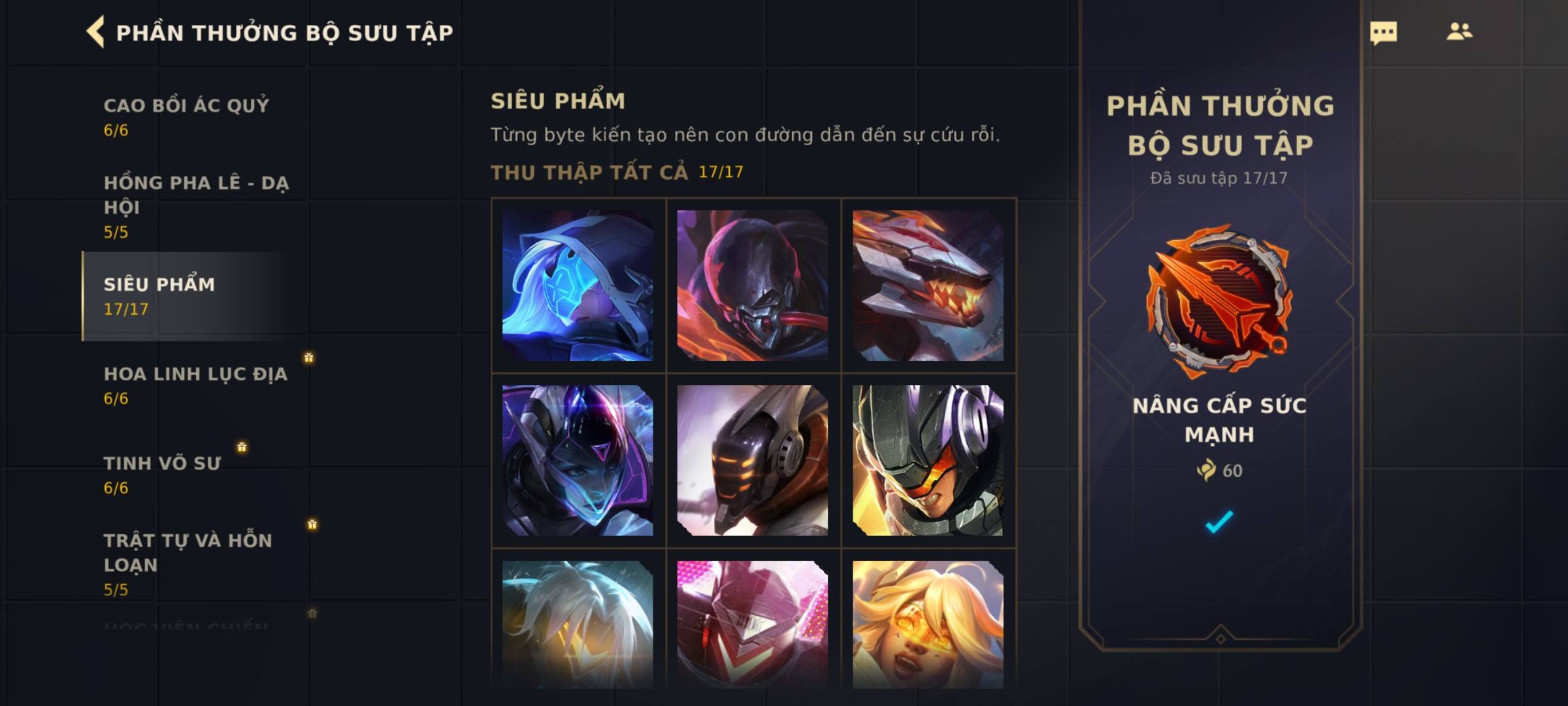The height and width of the screenshot is (706, 1568).
Task: Go back using the arrow beside Phần Thưởng Bộ Sưu Tập
Action: [x=95, y=32]
